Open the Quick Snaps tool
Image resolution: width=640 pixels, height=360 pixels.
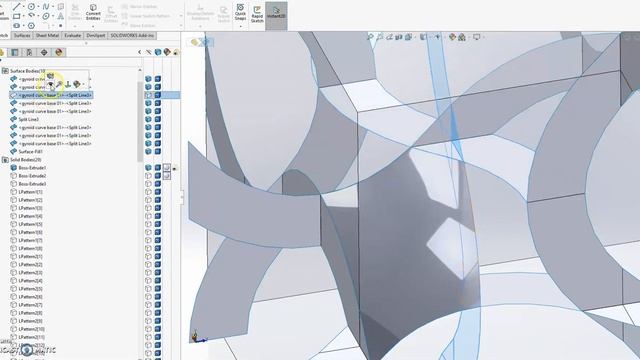(x=240, y=11)
